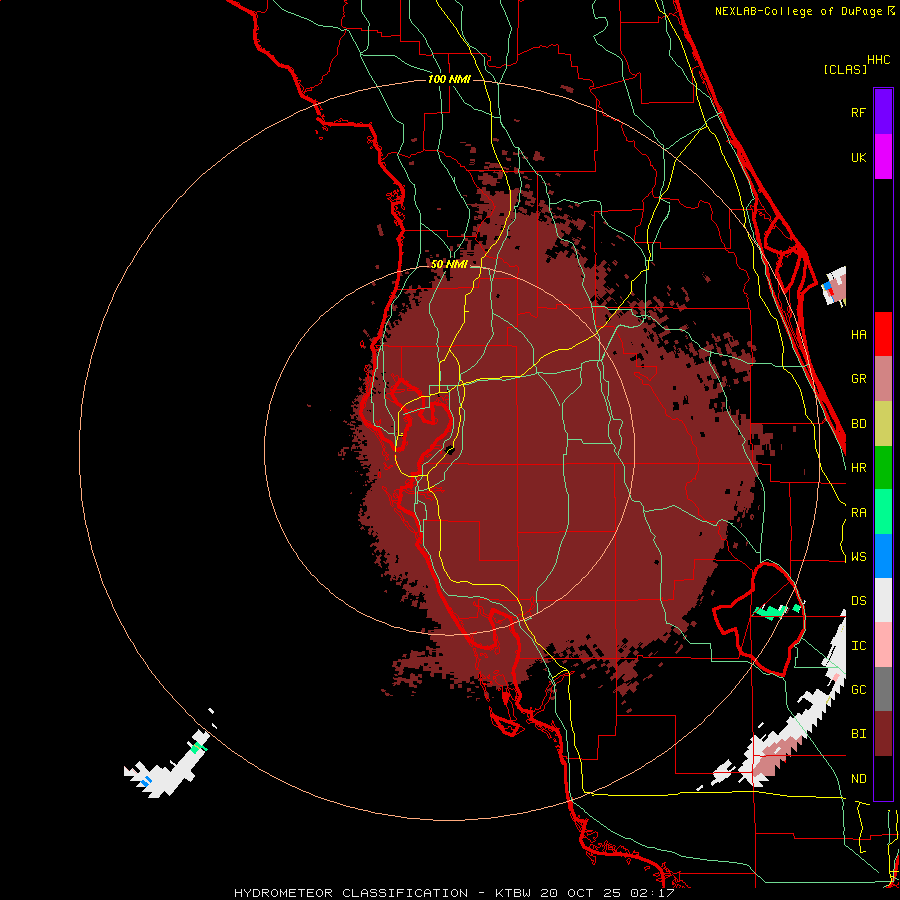Screen dimensions: 900x900
Task: Click the "HA" legend label
Action: pos(858,334)
